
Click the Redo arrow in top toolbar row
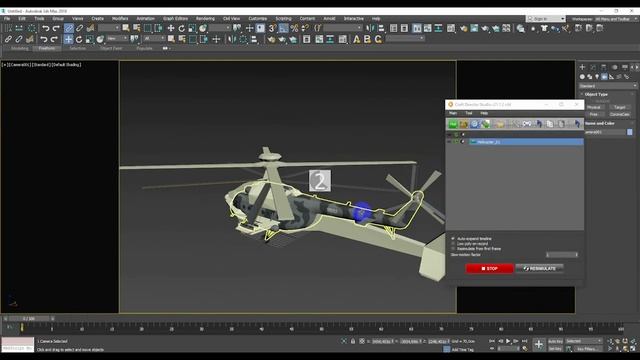pos(56,28)
